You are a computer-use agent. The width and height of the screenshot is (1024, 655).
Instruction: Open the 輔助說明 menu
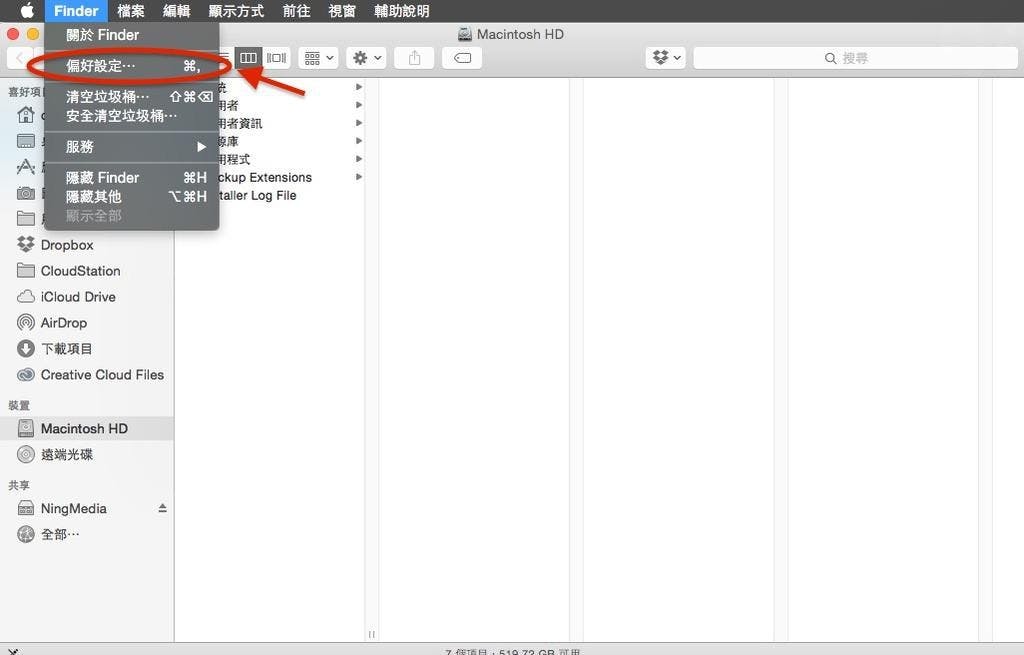(x=402, y=10)
